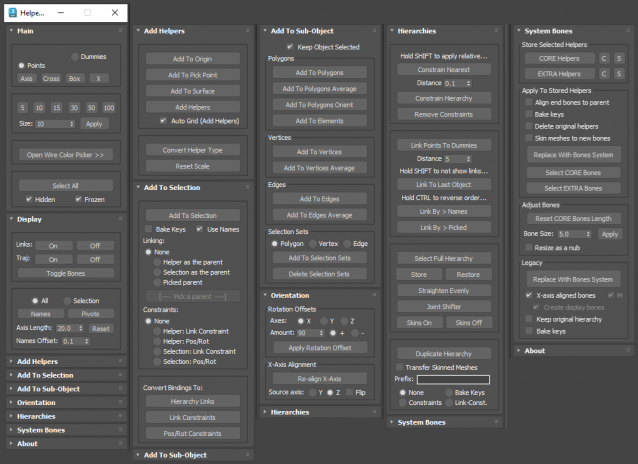
Task: Turn Traj display Off
Action: click(95, 259)
